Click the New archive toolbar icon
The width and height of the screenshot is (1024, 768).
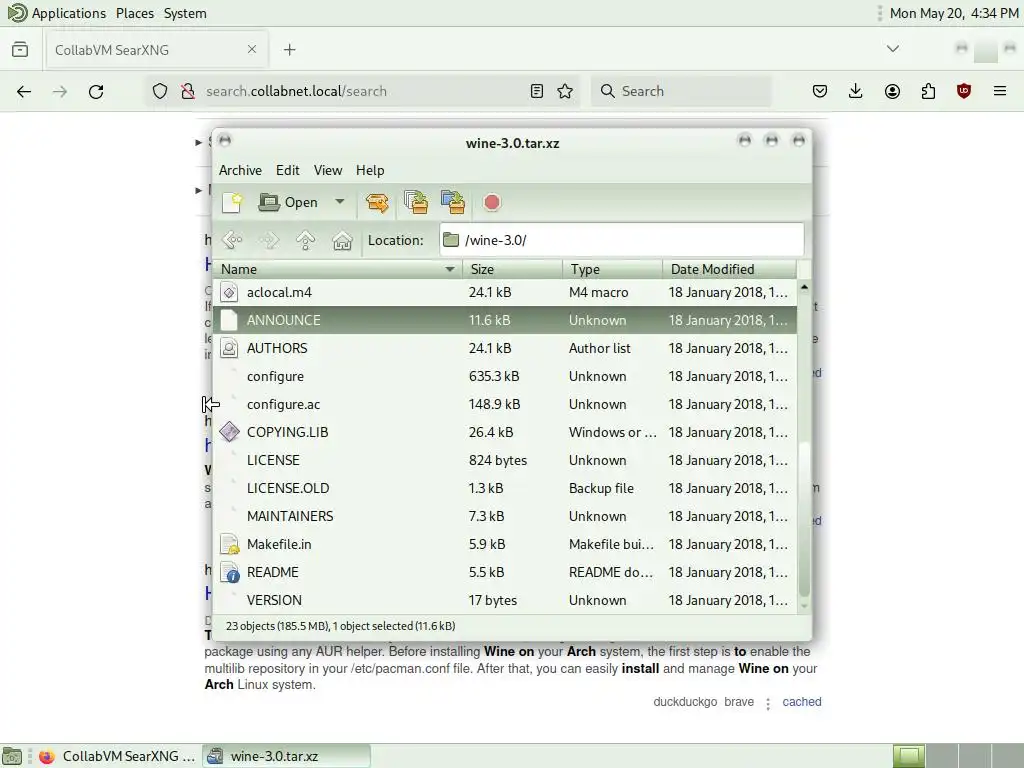click(232, 202)
